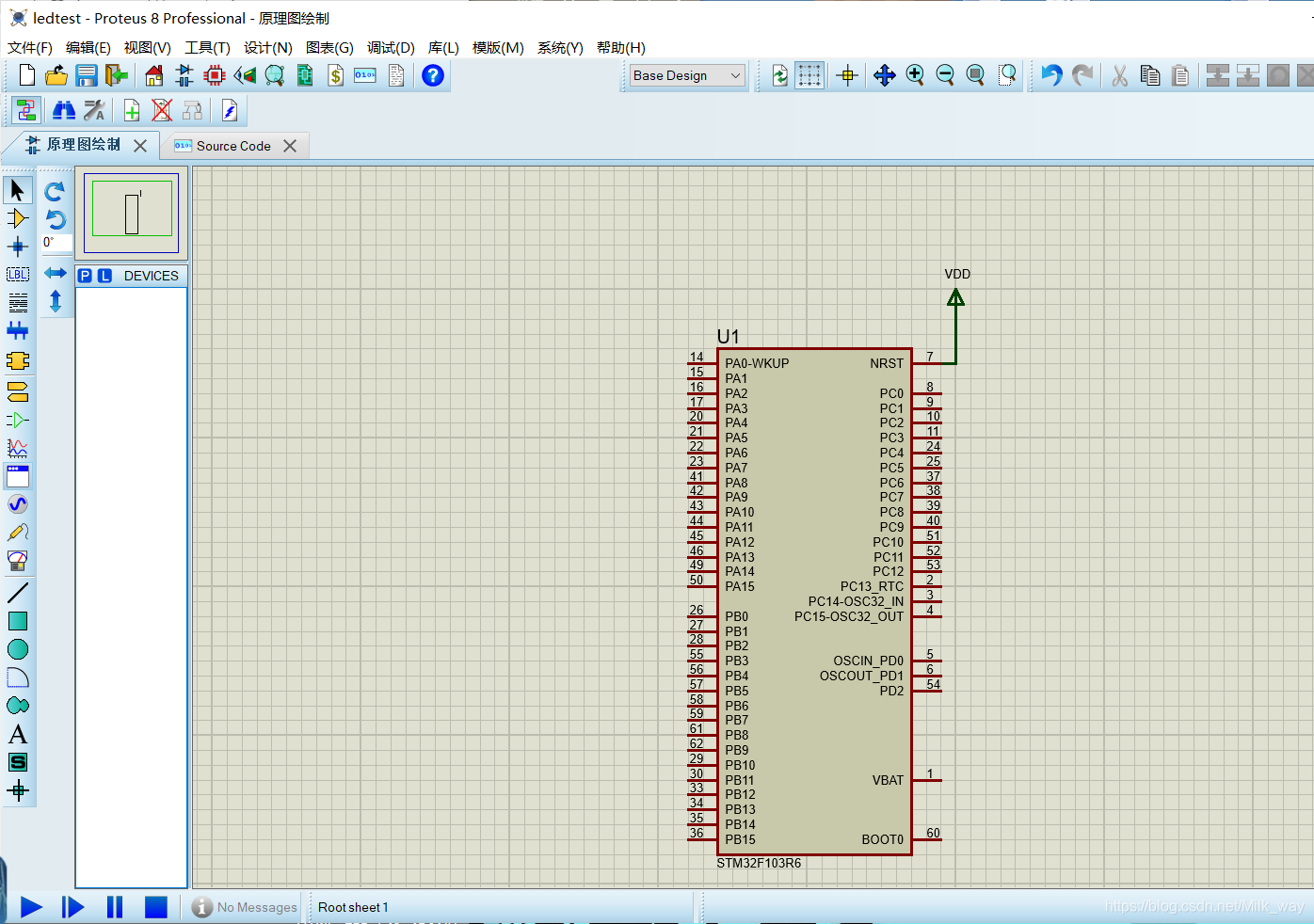
Task: Click L library manager button
Action: coord(104,276)
